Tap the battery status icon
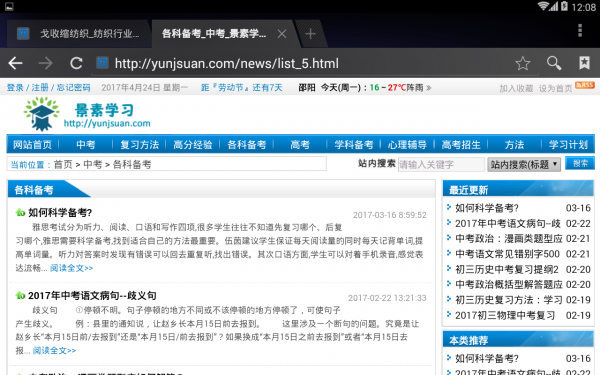 click(564, 7)
